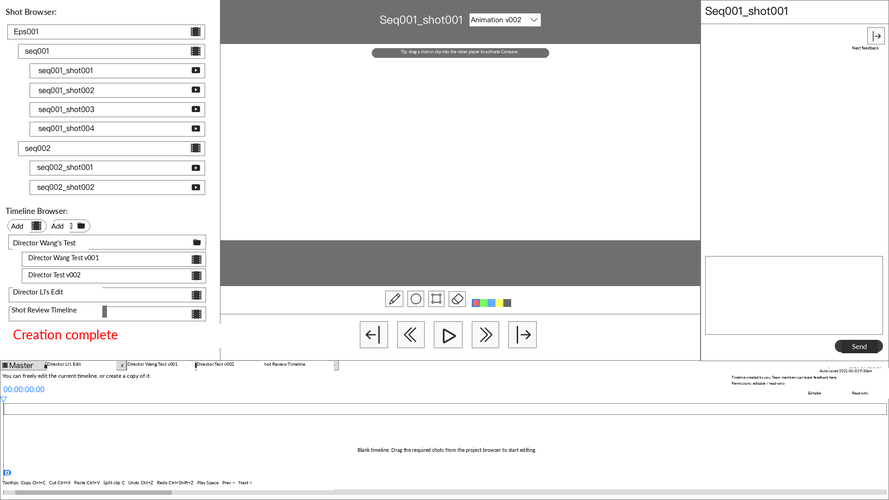Select the pencil annotation tool
The width and height of the screenshot is (889, 500).
[x=394, y=299]
